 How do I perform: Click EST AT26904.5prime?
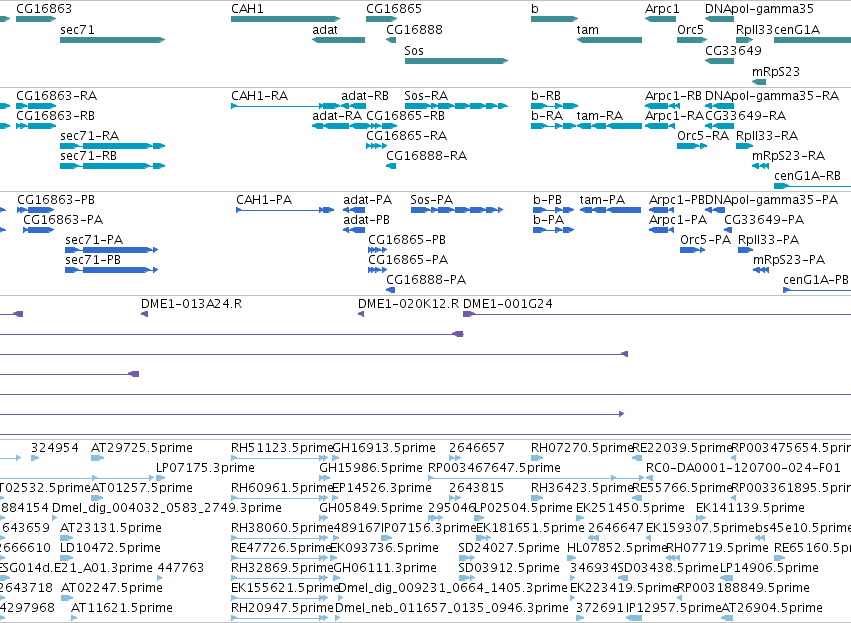pyautogui.click(x=727, y=618)
